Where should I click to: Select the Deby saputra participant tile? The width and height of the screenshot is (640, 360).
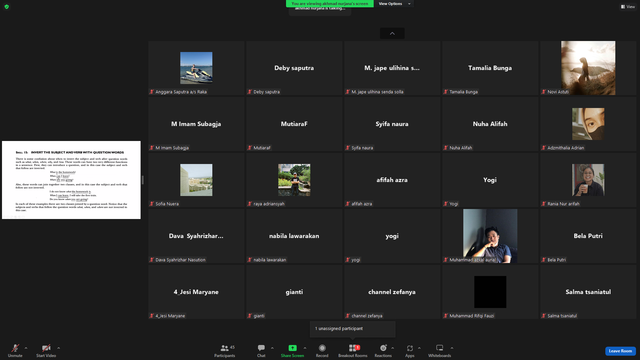(294, 68)
